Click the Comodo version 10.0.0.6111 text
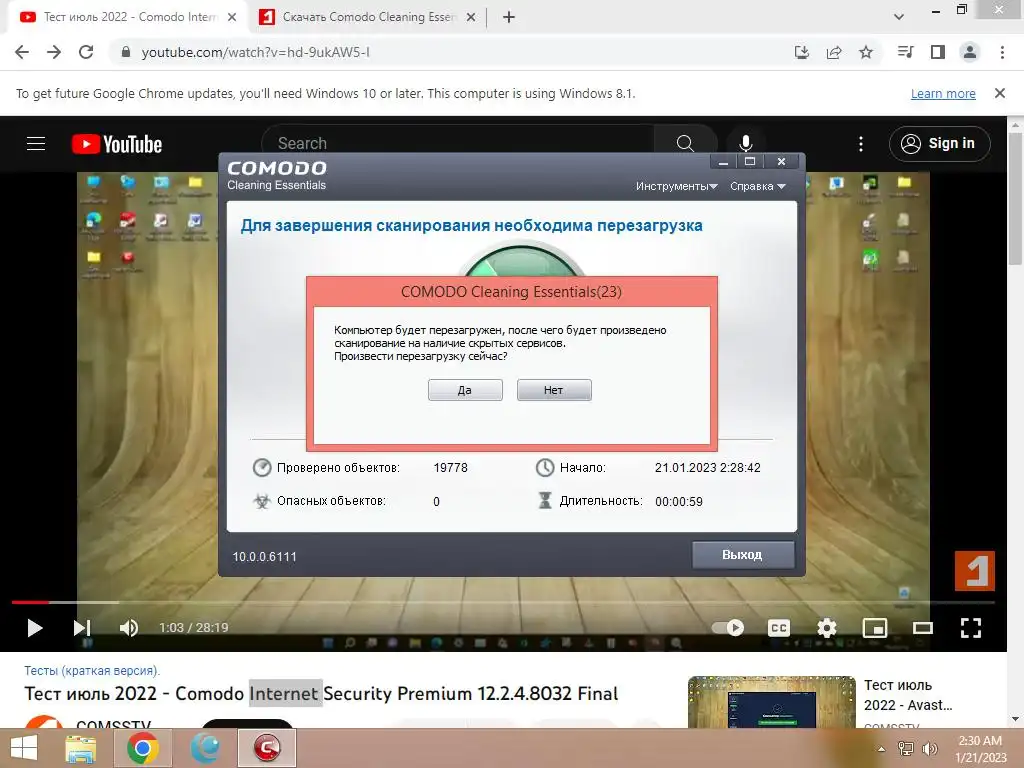This screenshot has height=768, width=1024. click(x=264, y=557)
